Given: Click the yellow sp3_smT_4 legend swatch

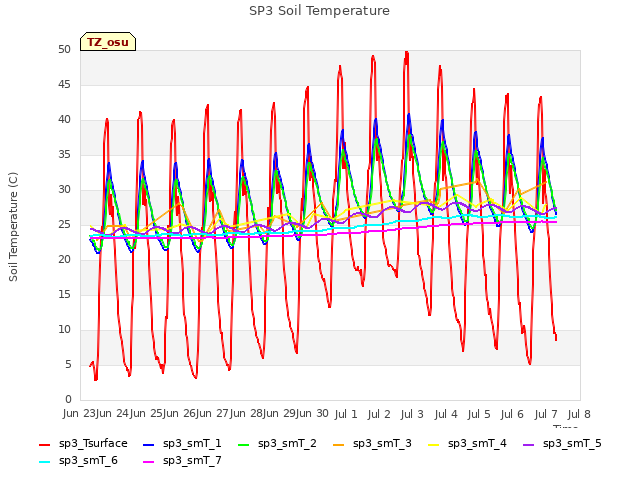Looking at the screenshot, I should pyautogui.click(x=433, y=445).
